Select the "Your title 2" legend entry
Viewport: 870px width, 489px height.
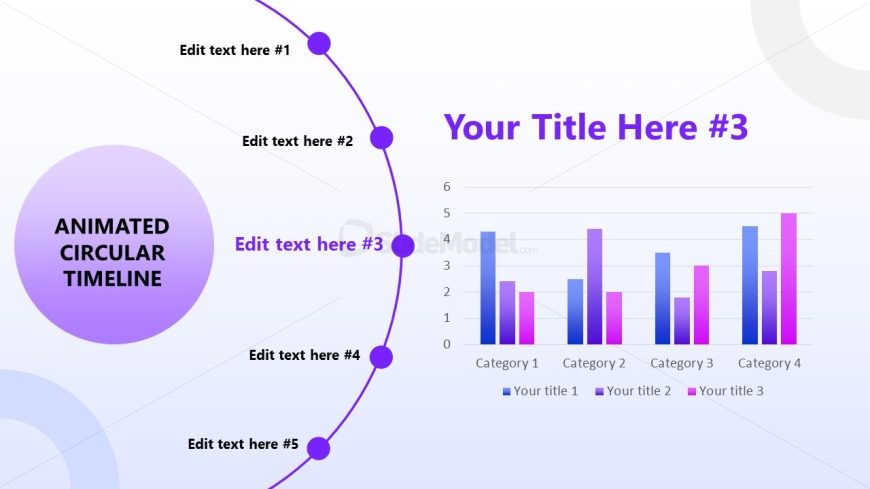pos(635,391)
